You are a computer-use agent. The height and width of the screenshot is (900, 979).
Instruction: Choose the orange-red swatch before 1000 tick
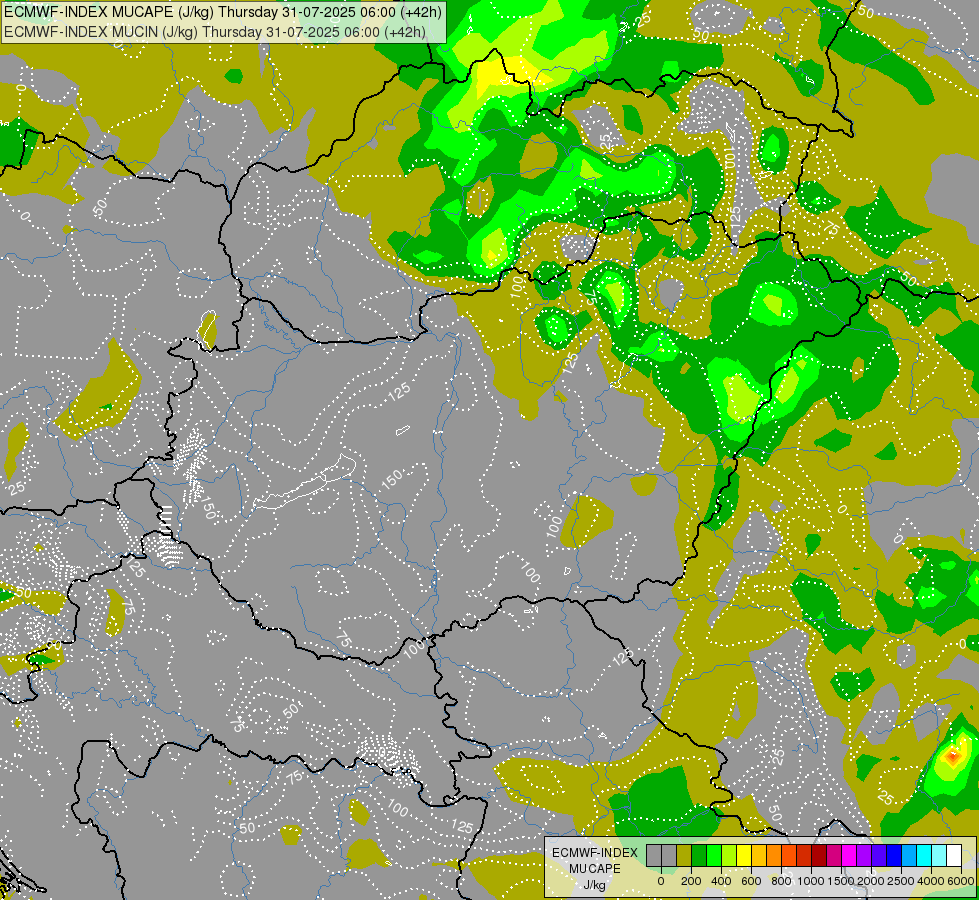[789, 855]
